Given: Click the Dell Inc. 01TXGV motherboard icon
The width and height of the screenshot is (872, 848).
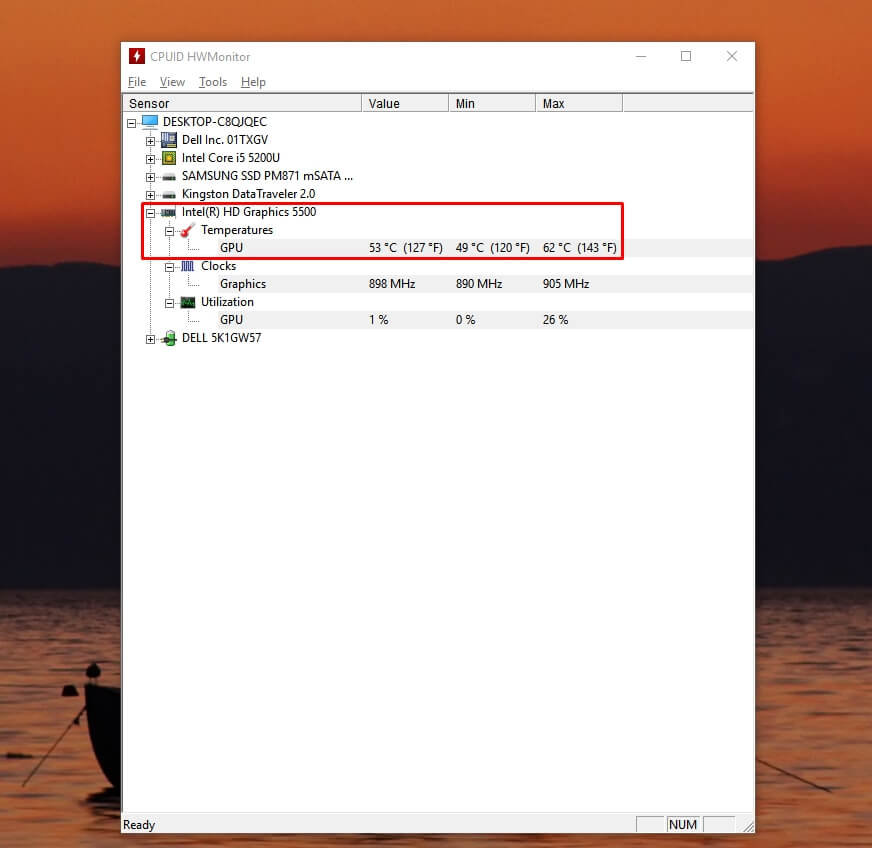Looking at the screenshot, I should [168, 139].
